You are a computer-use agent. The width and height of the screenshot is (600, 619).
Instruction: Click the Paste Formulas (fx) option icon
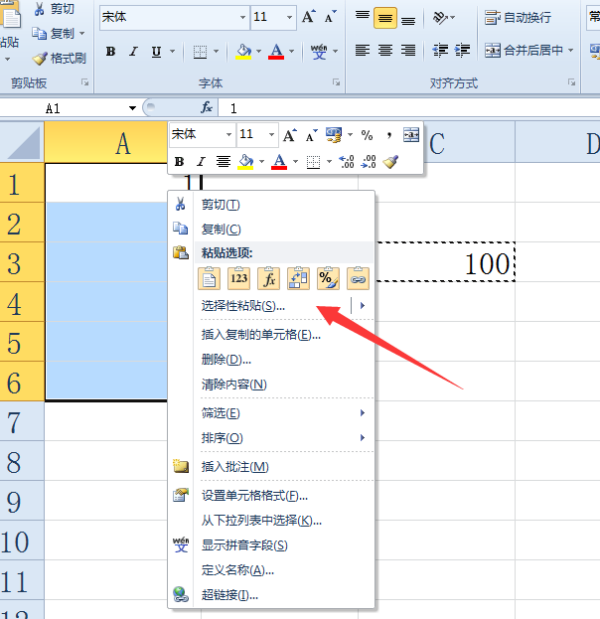click(268, 278)
